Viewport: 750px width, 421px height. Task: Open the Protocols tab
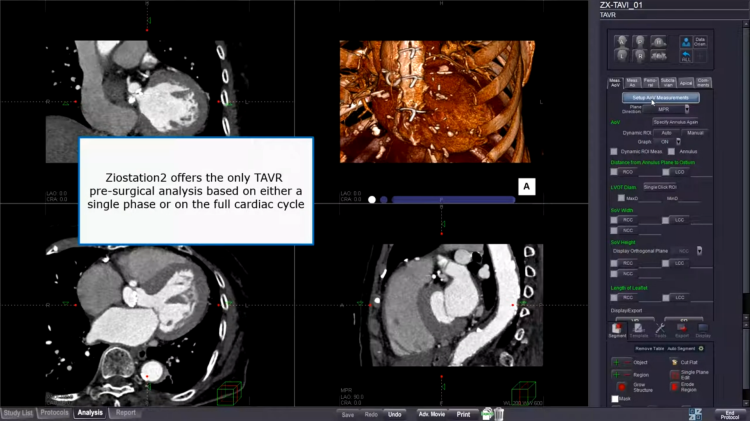point(54,413)
